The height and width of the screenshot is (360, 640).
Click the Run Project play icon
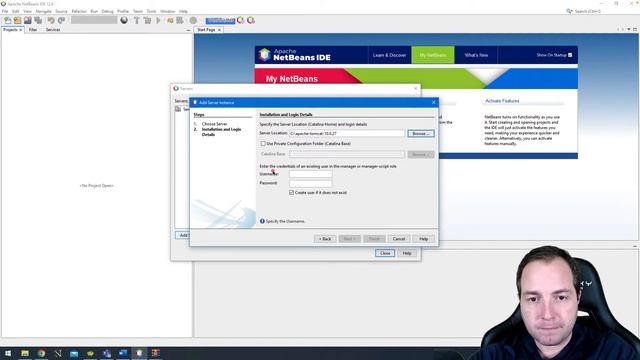(158, 20)
